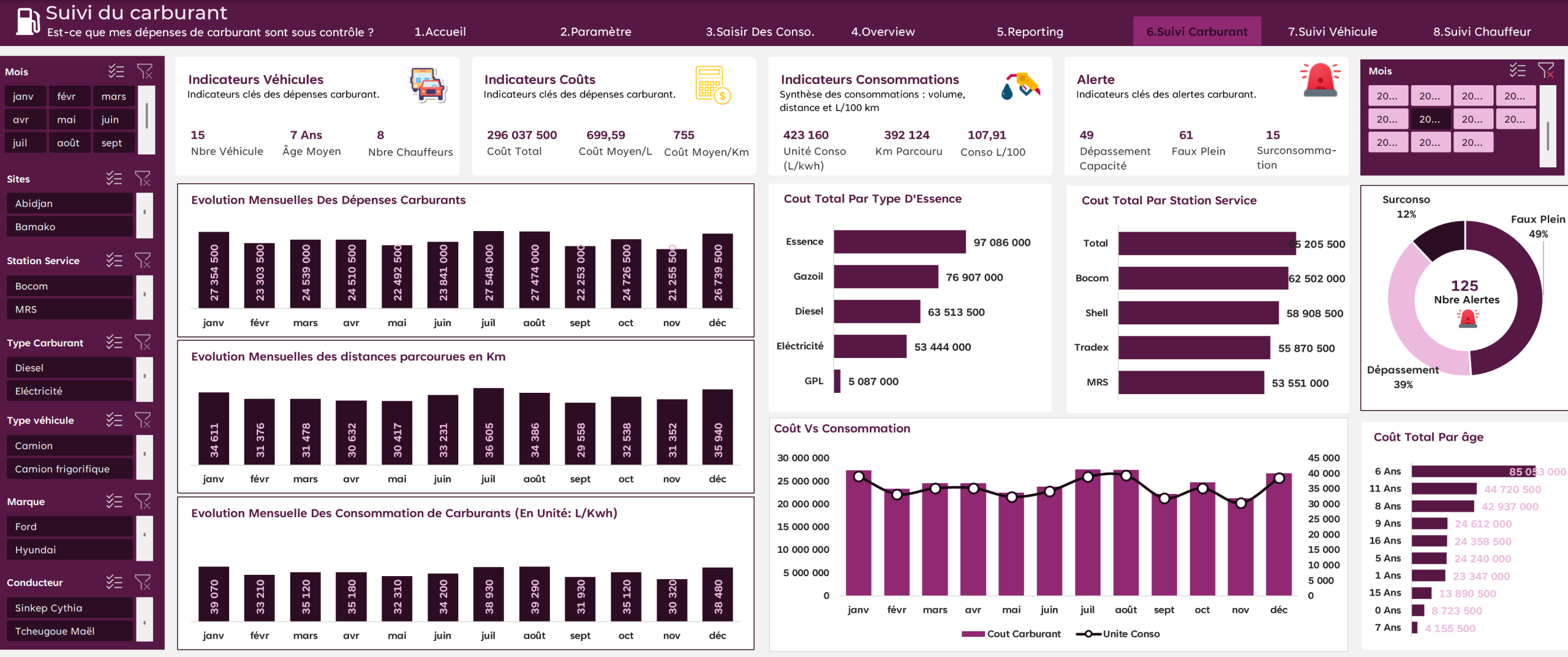Viewport: 1568px width, 657px height.
Task: Select 'Camion frigorifique' vehicle type
Action: tap(70, 469)
